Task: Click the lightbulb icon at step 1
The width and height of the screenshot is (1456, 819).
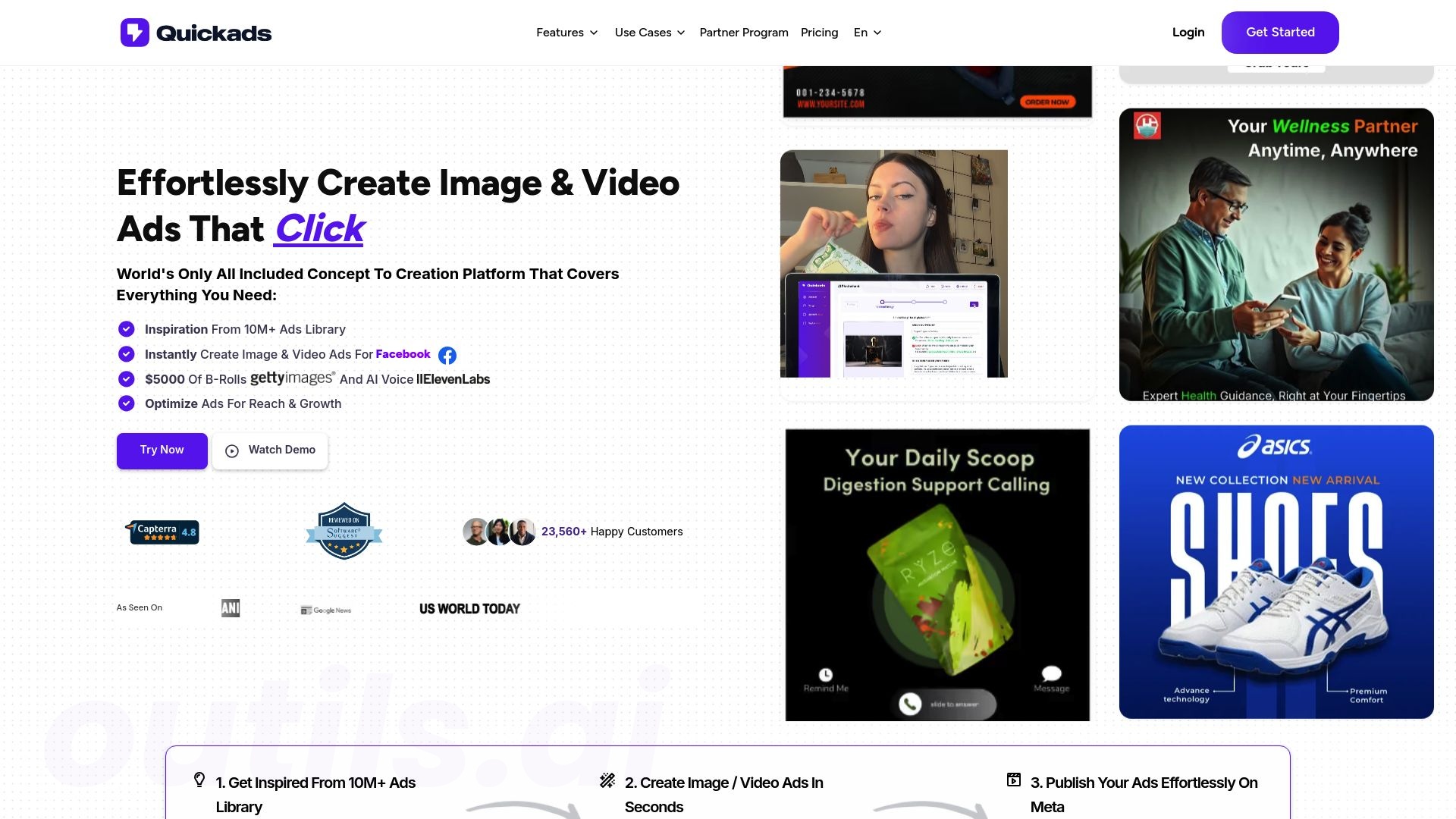Action: point(199,780)
